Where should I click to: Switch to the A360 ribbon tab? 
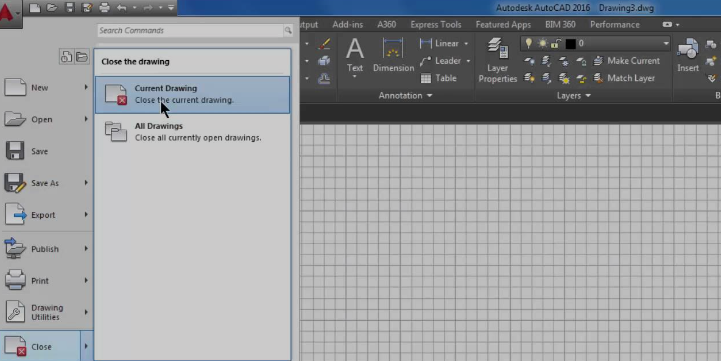pyautogui.click(x=386, y=25)
